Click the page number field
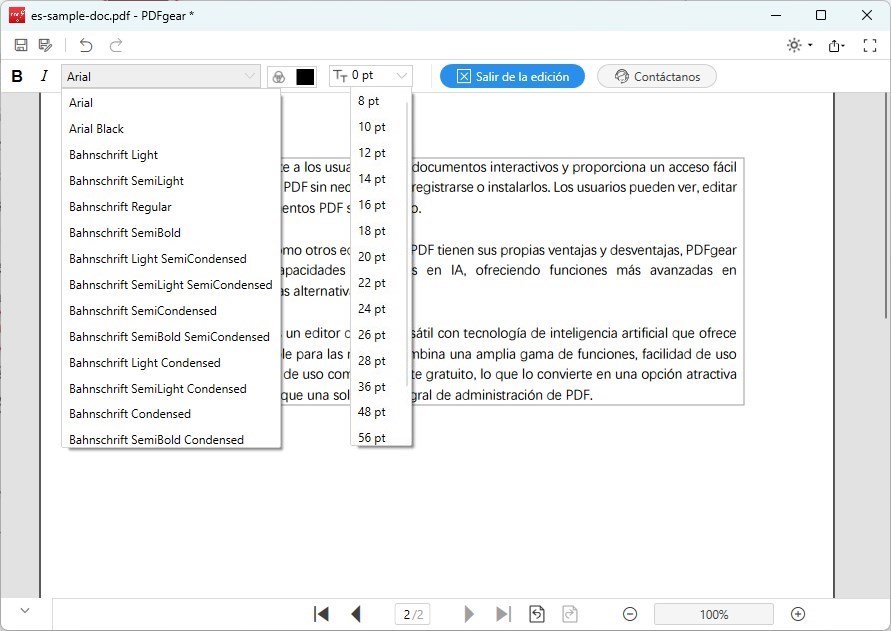 pos(413,615)
